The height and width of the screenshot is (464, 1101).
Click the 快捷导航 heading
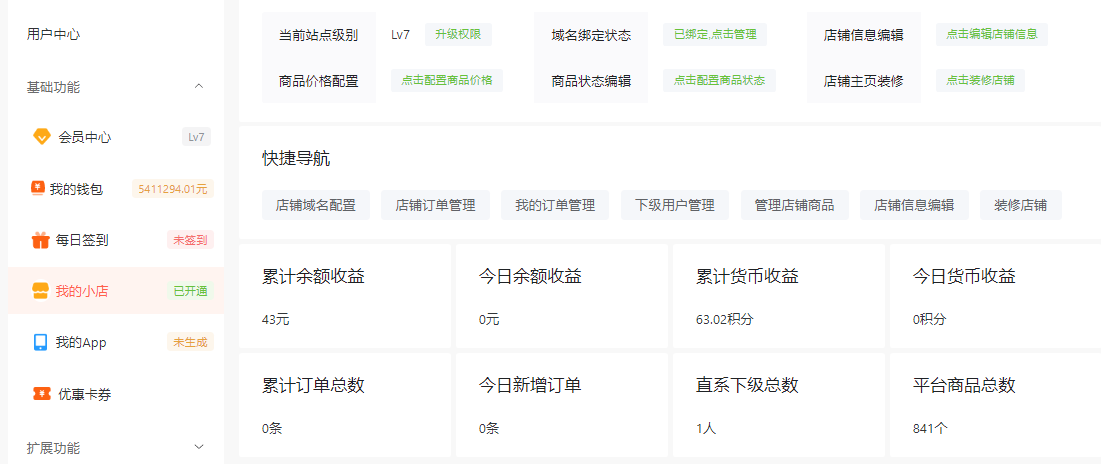pyautogui.click(x=296, y=159)
